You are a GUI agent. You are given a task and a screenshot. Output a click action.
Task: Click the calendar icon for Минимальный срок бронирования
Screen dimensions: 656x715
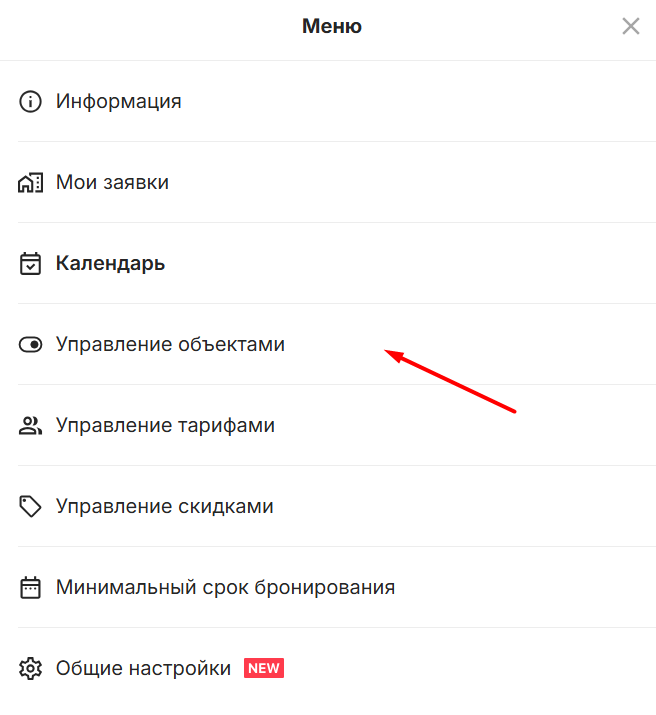30,587
